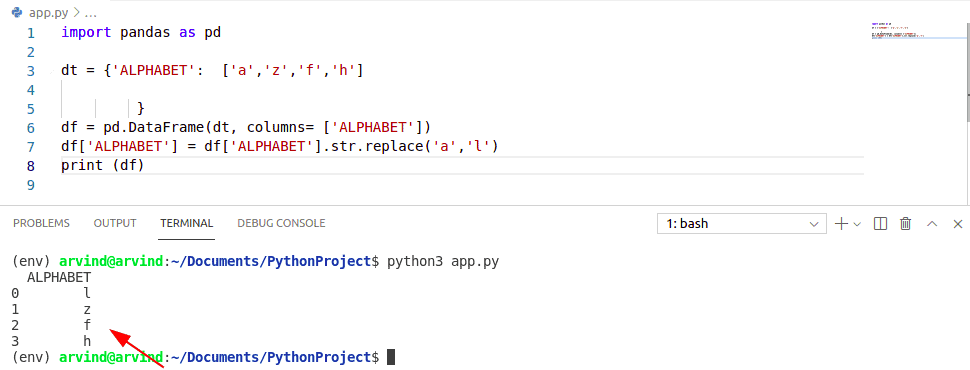Open the launch profile arrow beside plus

point(857,224)
